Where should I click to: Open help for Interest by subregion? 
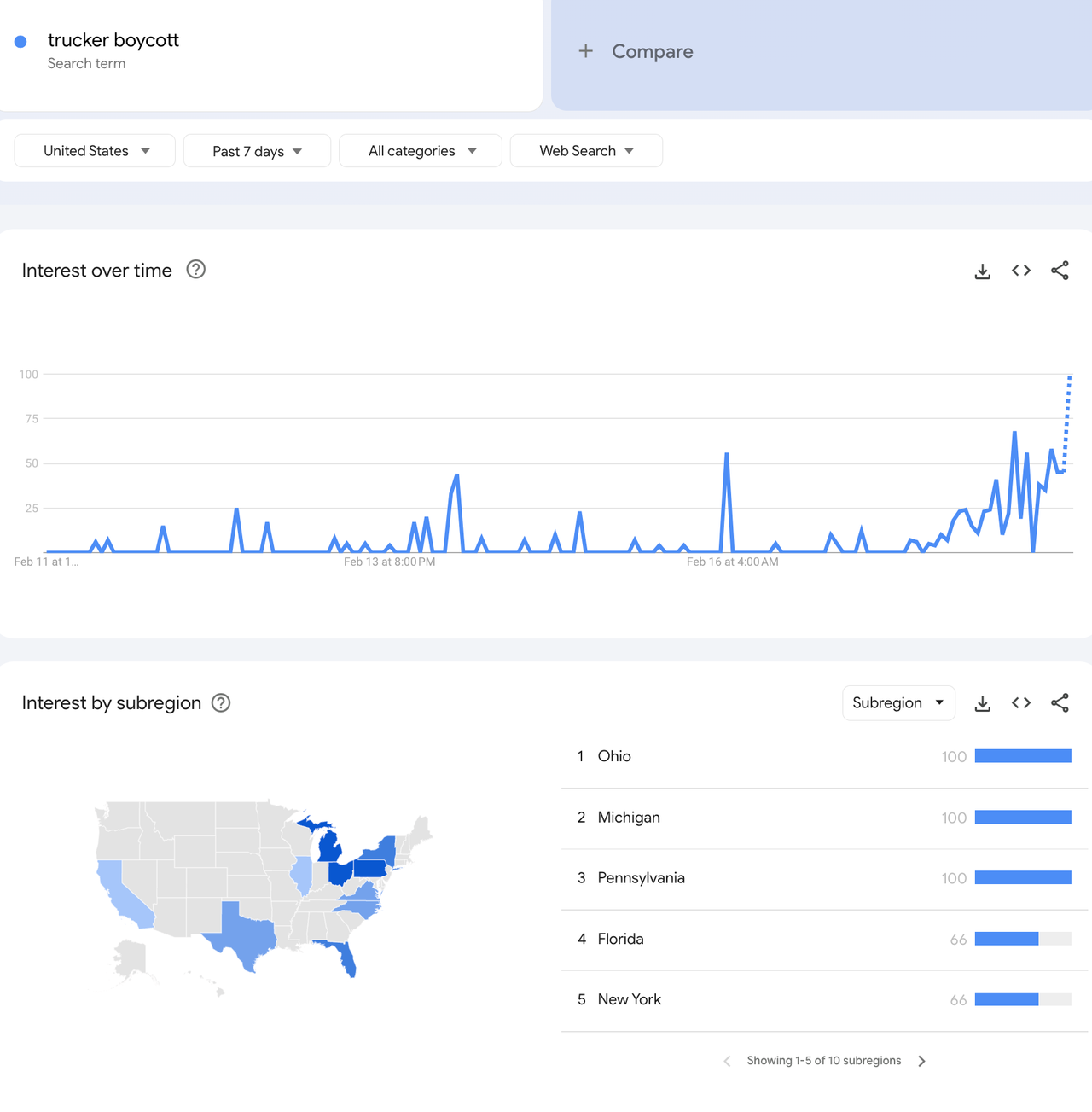(x=221, y=703)
